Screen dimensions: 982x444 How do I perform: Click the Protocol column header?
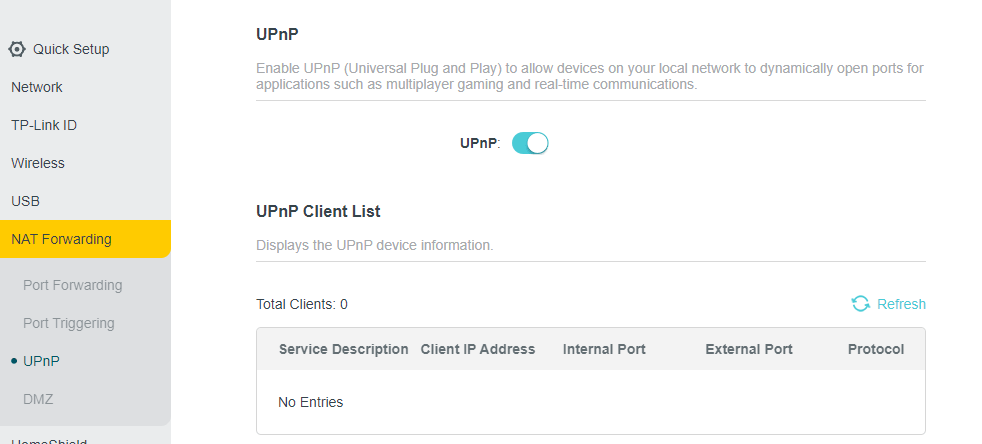point(876,349)
